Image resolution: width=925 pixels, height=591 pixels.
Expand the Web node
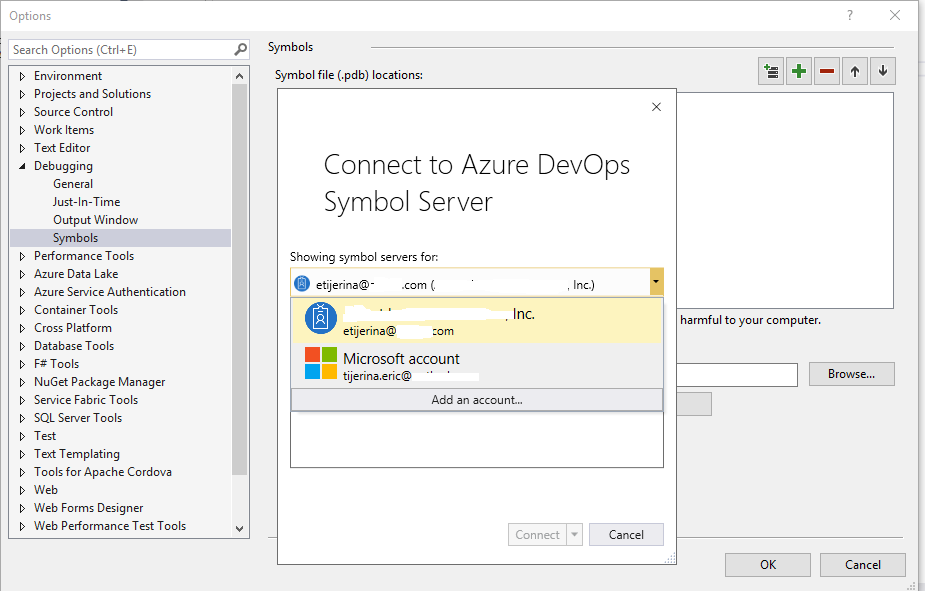point(22,490)
